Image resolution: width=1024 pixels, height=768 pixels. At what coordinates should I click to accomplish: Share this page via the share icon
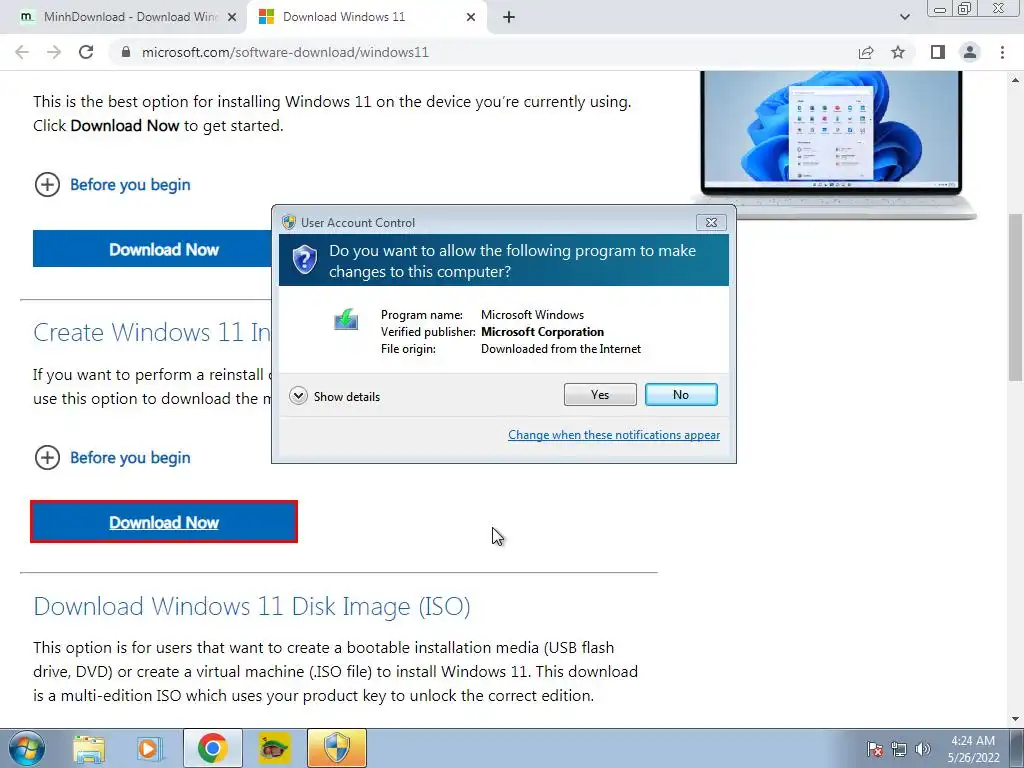point(866,52)
